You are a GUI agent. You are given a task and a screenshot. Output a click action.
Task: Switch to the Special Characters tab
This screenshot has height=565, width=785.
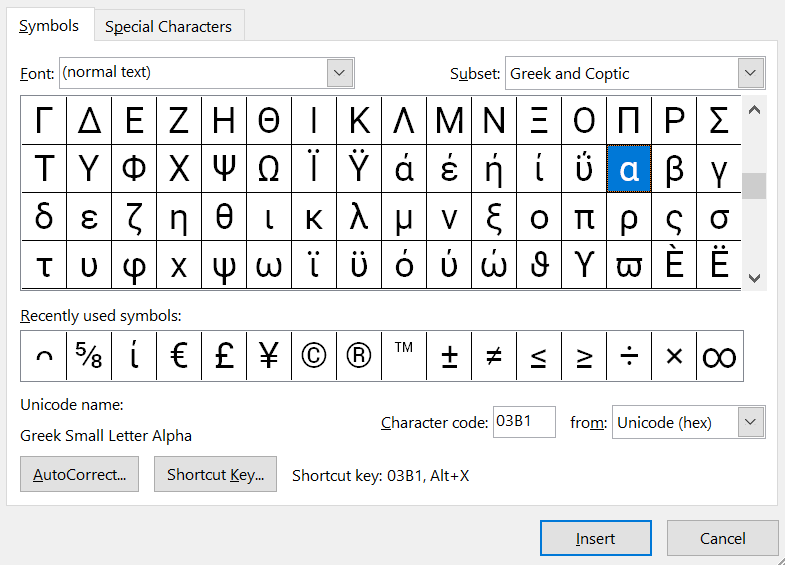(168, 27)
